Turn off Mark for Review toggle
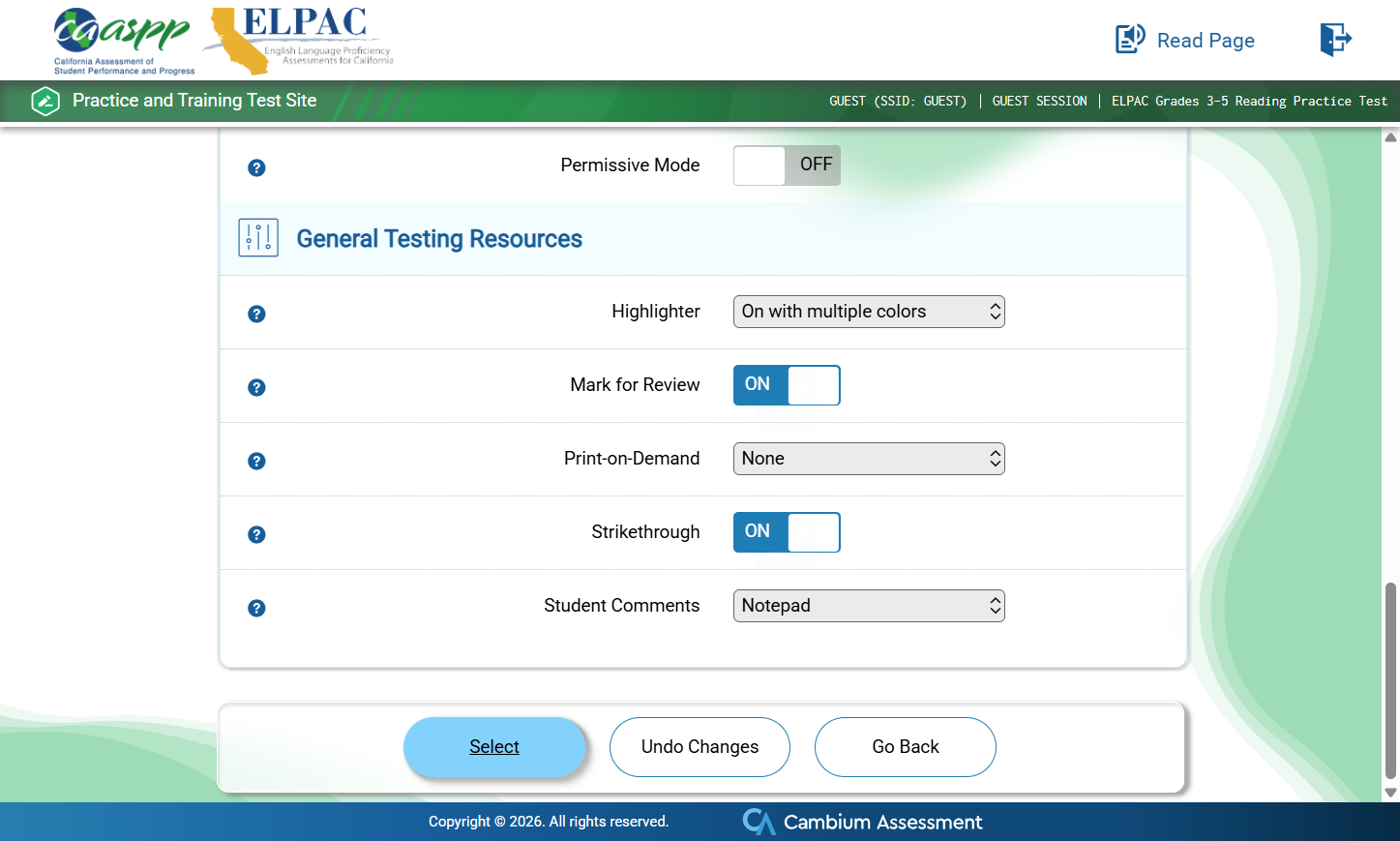 point(787,385)
